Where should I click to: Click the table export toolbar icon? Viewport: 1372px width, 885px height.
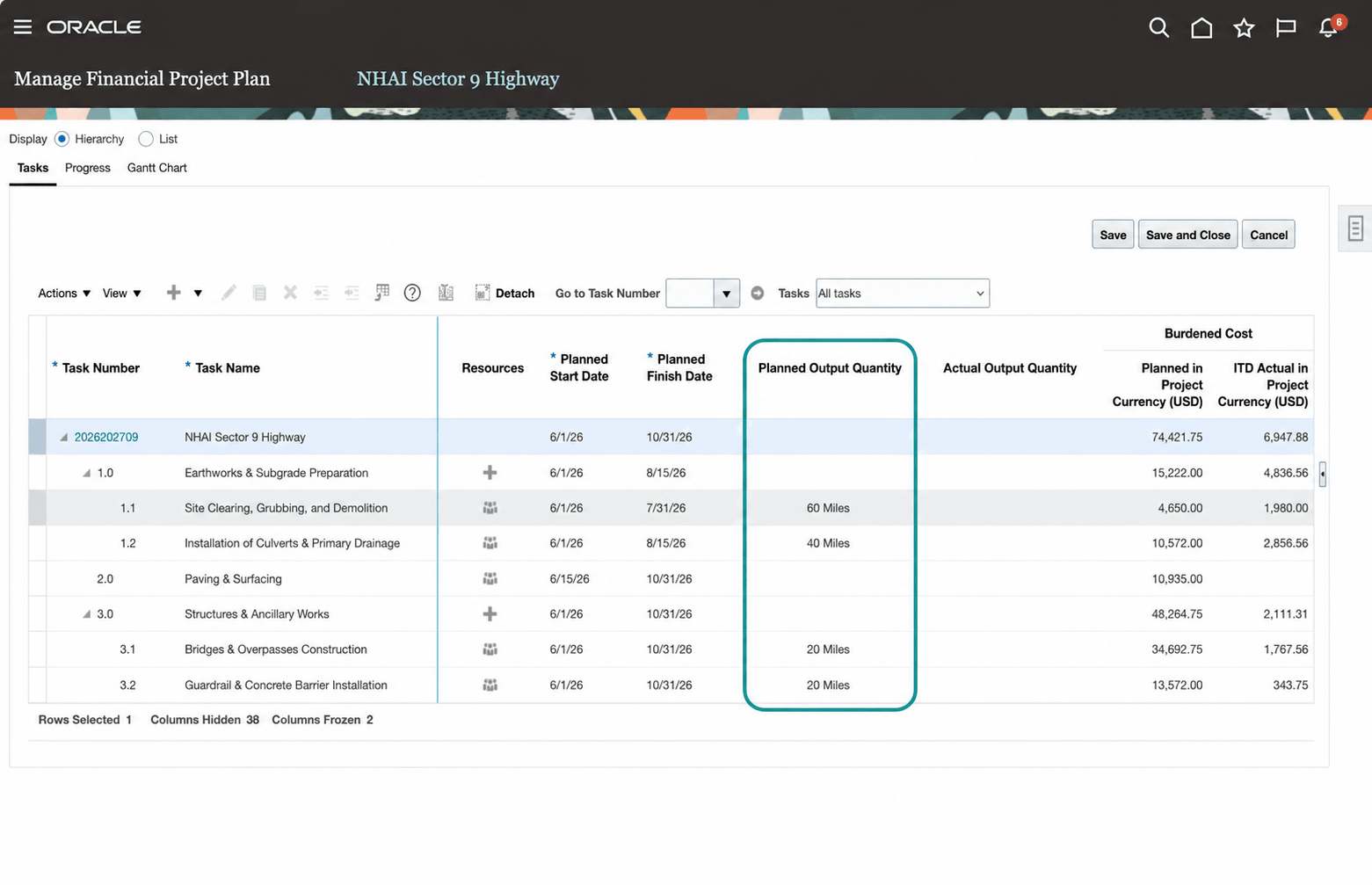[x=381, y=293]
